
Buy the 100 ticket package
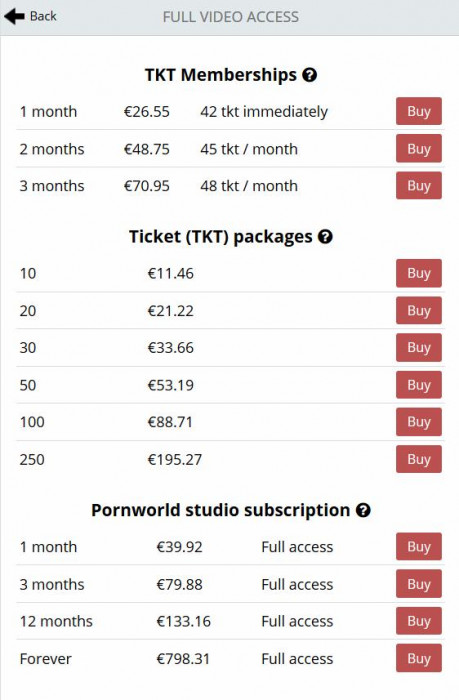[x=419, y=422]
